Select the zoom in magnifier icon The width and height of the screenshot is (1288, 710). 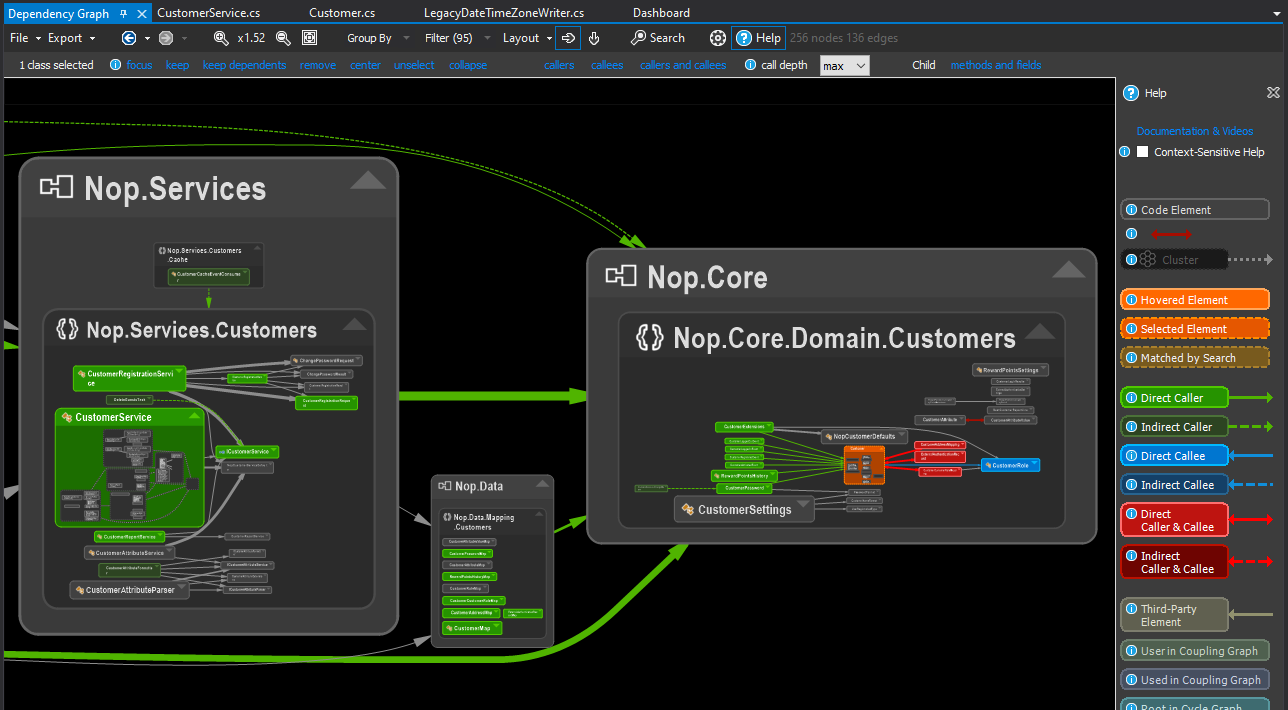click(221, 38)
